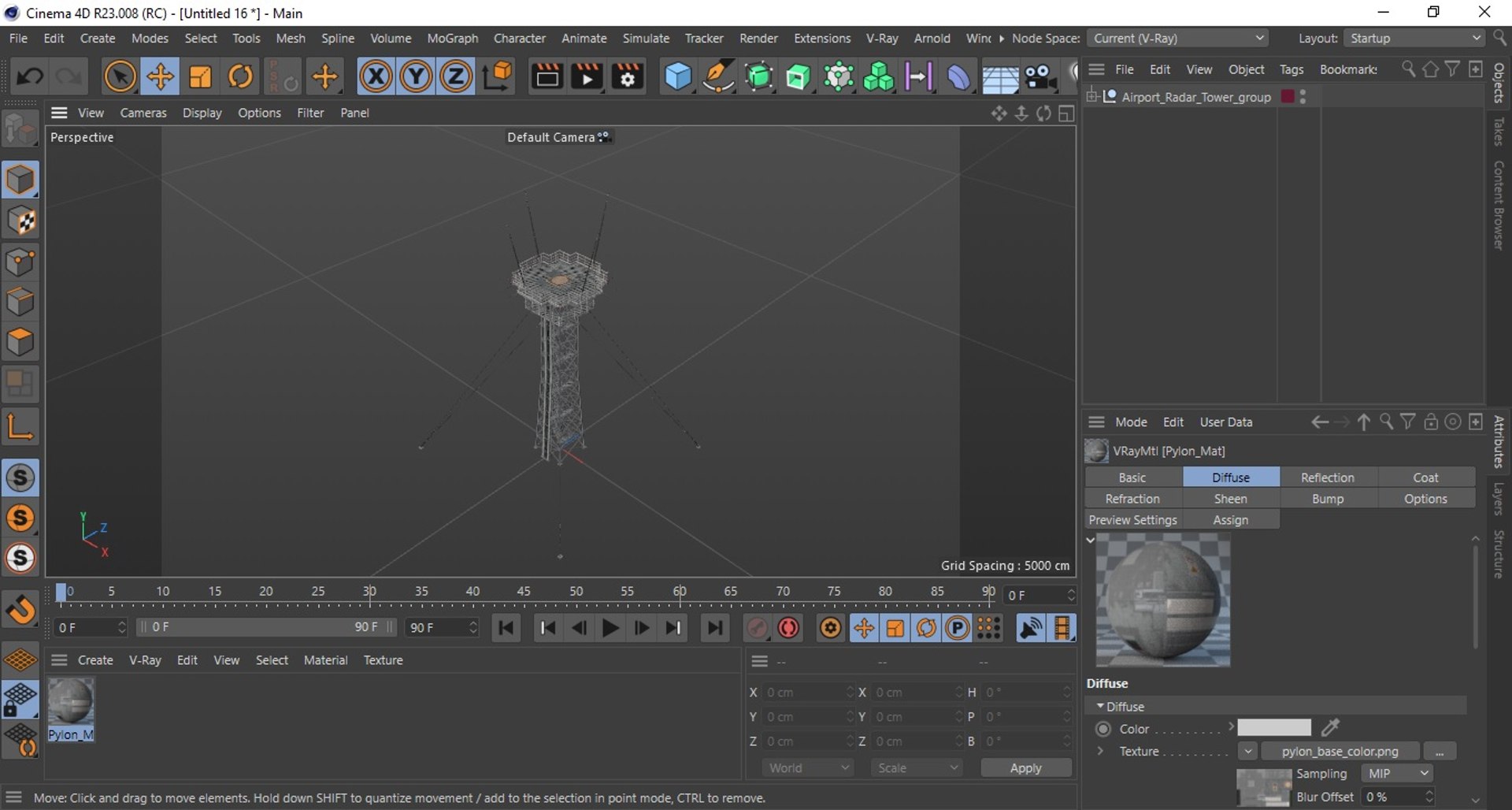Open the Material manager Texture menu

(x=383, y=660)
